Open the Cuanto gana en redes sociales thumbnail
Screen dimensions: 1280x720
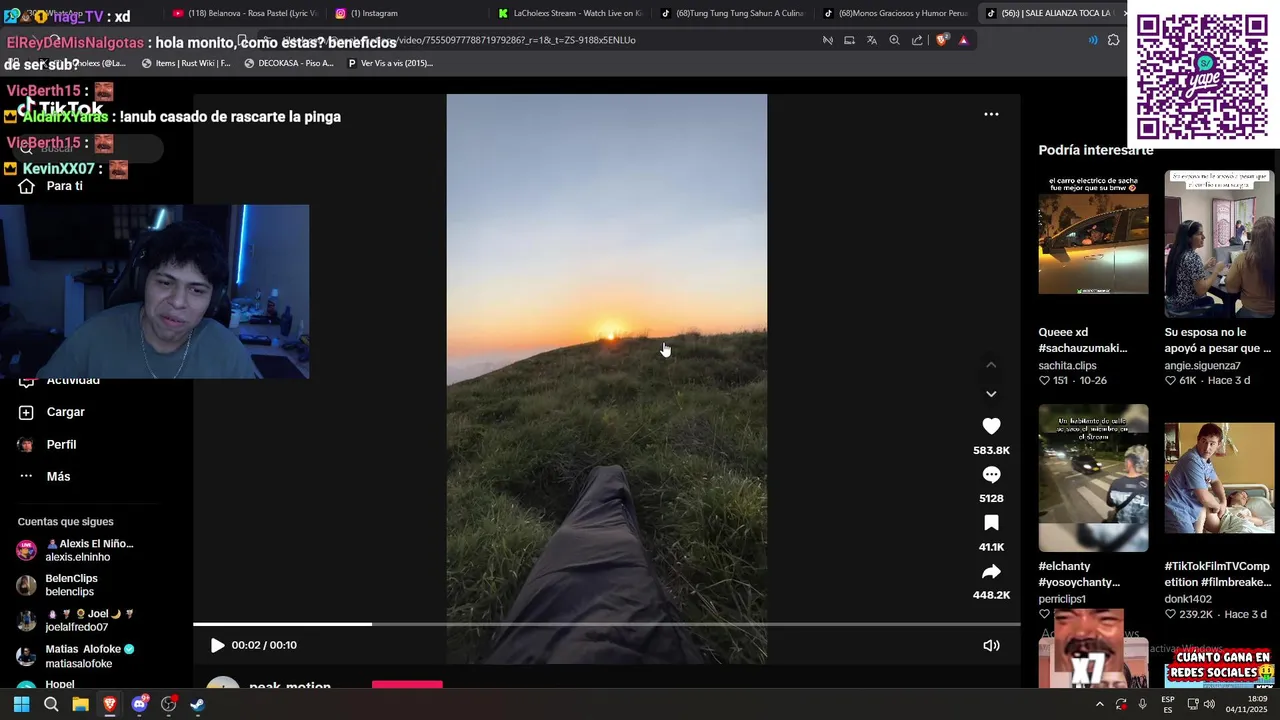click(1219, 666)
